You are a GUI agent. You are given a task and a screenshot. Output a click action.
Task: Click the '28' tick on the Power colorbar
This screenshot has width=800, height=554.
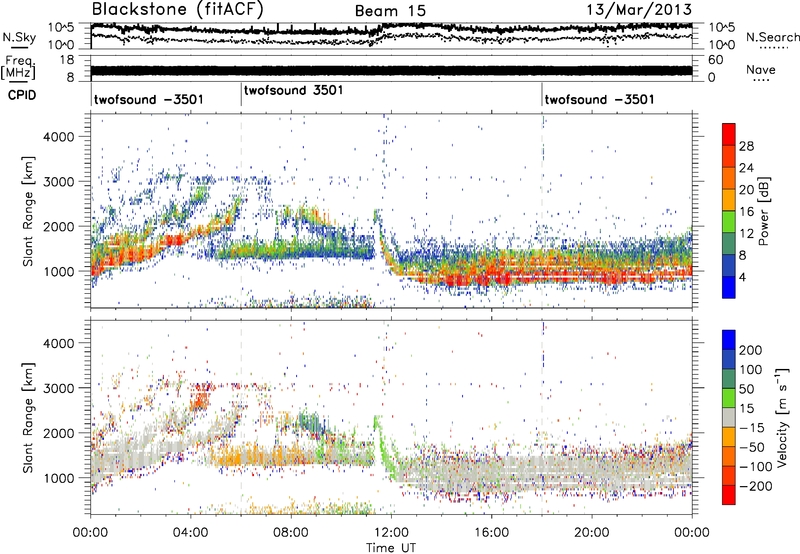746,146
